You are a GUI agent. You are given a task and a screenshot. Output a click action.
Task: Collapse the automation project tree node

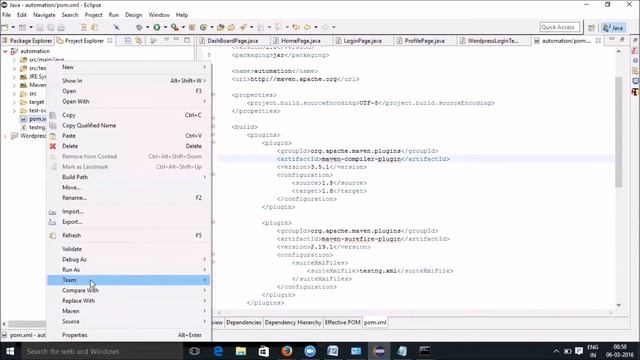pos(5,51)
